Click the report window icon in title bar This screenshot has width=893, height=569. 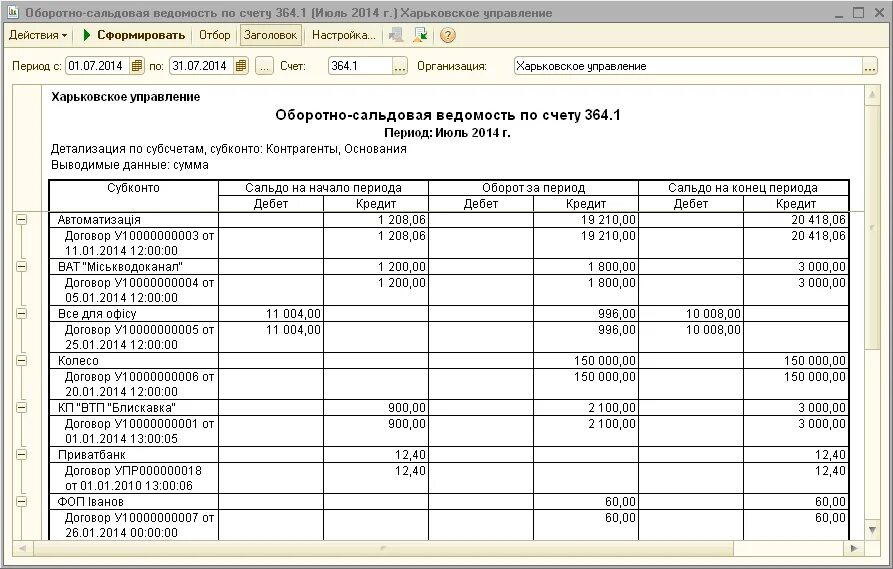point(13,12)
